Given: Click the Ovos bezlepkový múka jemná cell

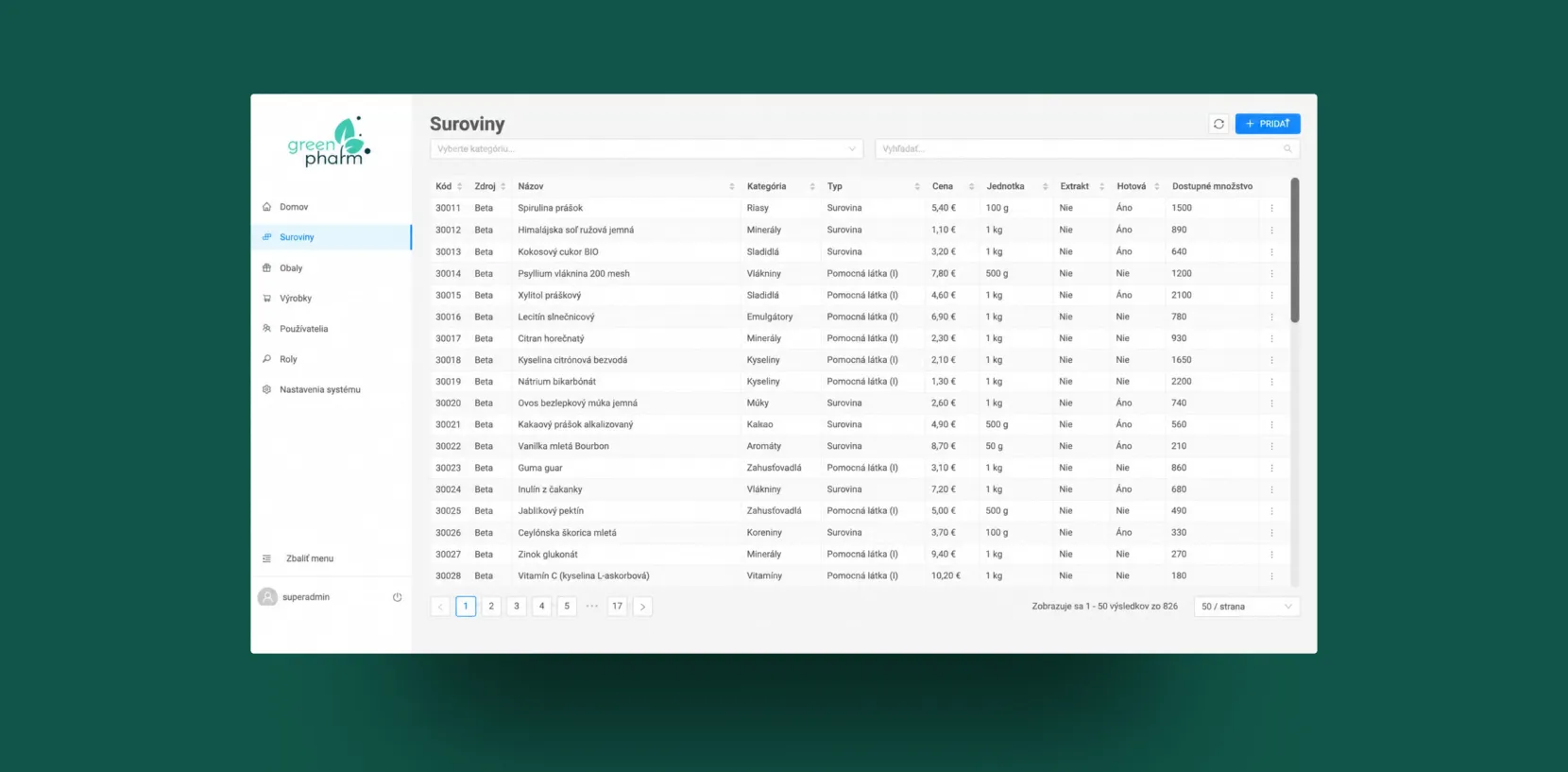Looking at the screenshot, I should click(577, 403).
